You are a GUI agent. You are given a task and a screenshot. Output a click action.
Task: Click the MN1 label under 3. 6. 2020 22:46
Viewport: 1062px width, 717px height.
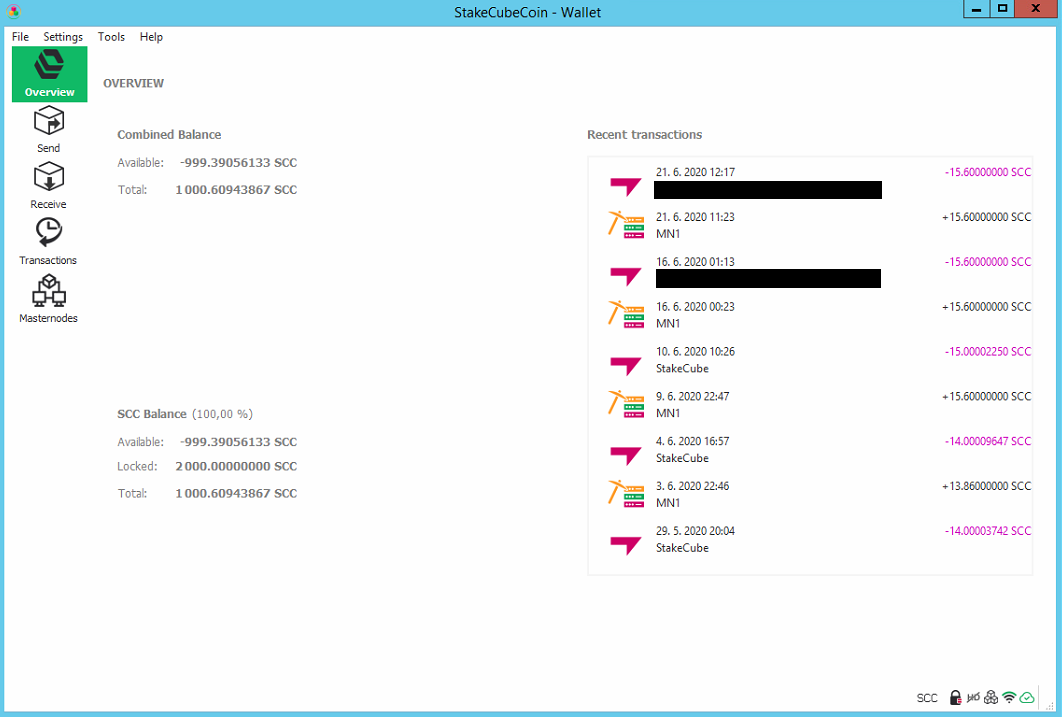(668, 502)
